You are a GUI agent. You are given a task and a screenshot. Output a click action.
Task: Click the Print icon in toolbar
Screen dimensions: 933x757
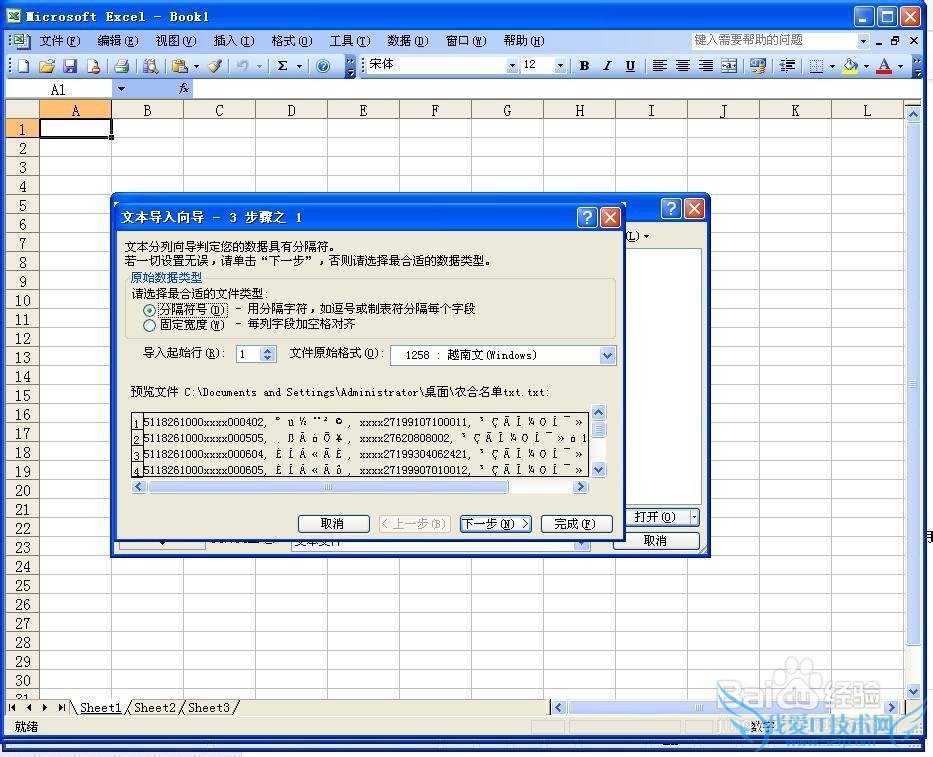tap(121, 66)
